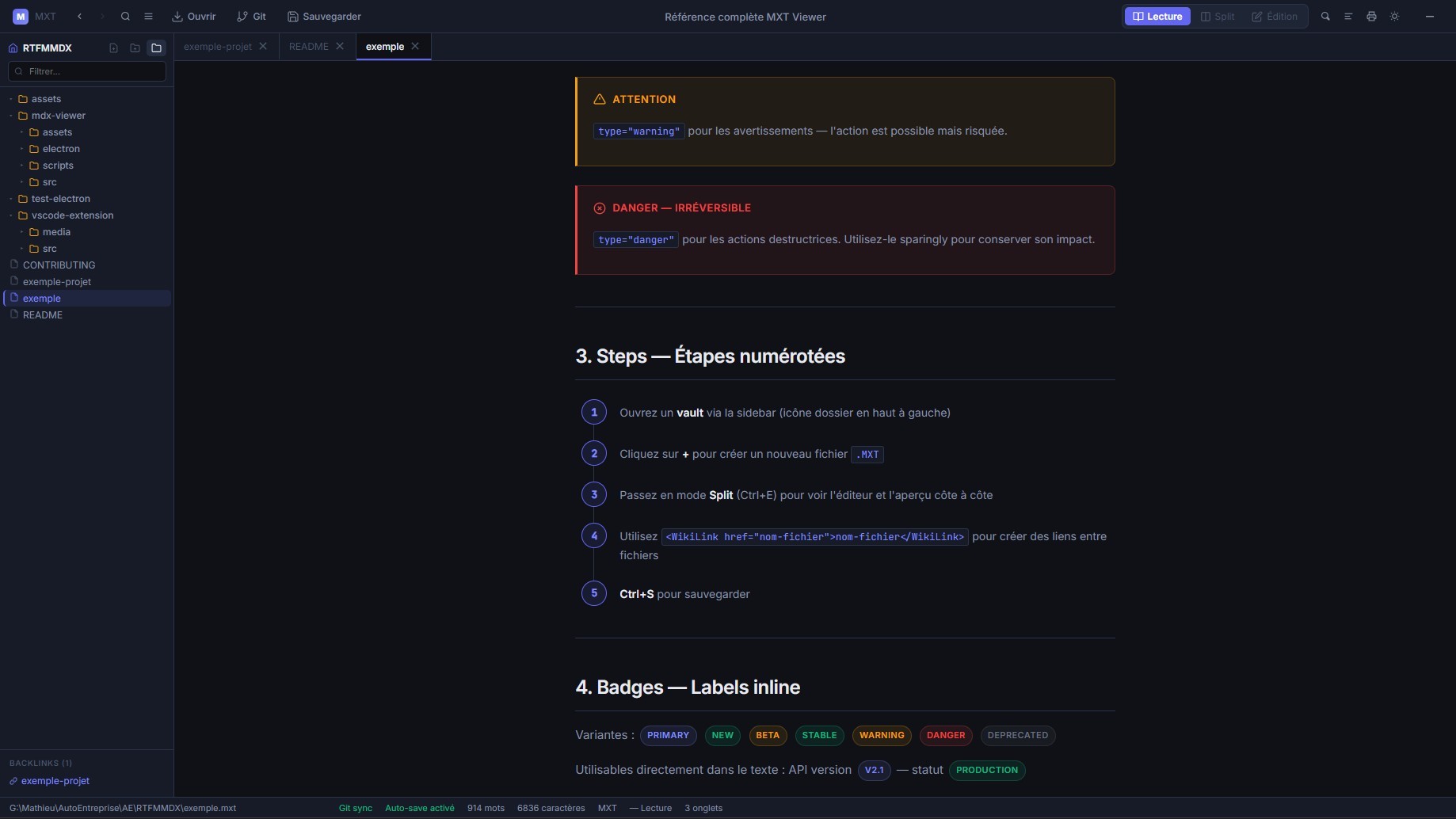This screenshot has width=1456, height=819.
Task: Create a new file in the sidebar
Action: [x=113, y=48]
